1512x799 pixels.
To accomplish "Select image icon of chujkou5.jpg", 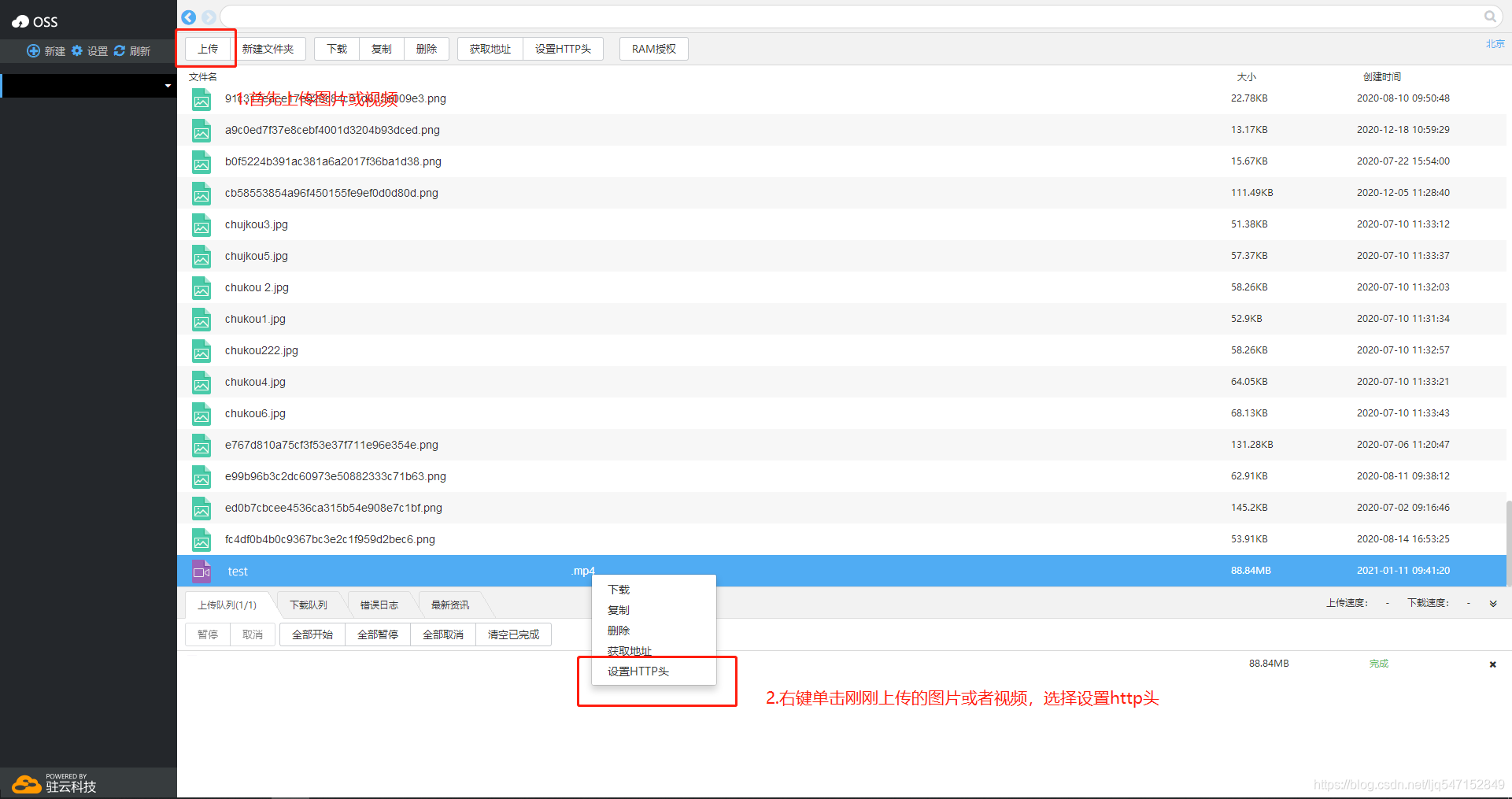I will click(201, 257).
